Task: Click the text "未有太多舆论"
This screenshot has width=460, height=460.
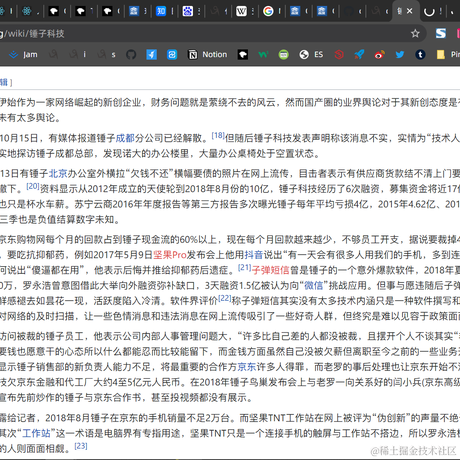Action: click(27, 118)
